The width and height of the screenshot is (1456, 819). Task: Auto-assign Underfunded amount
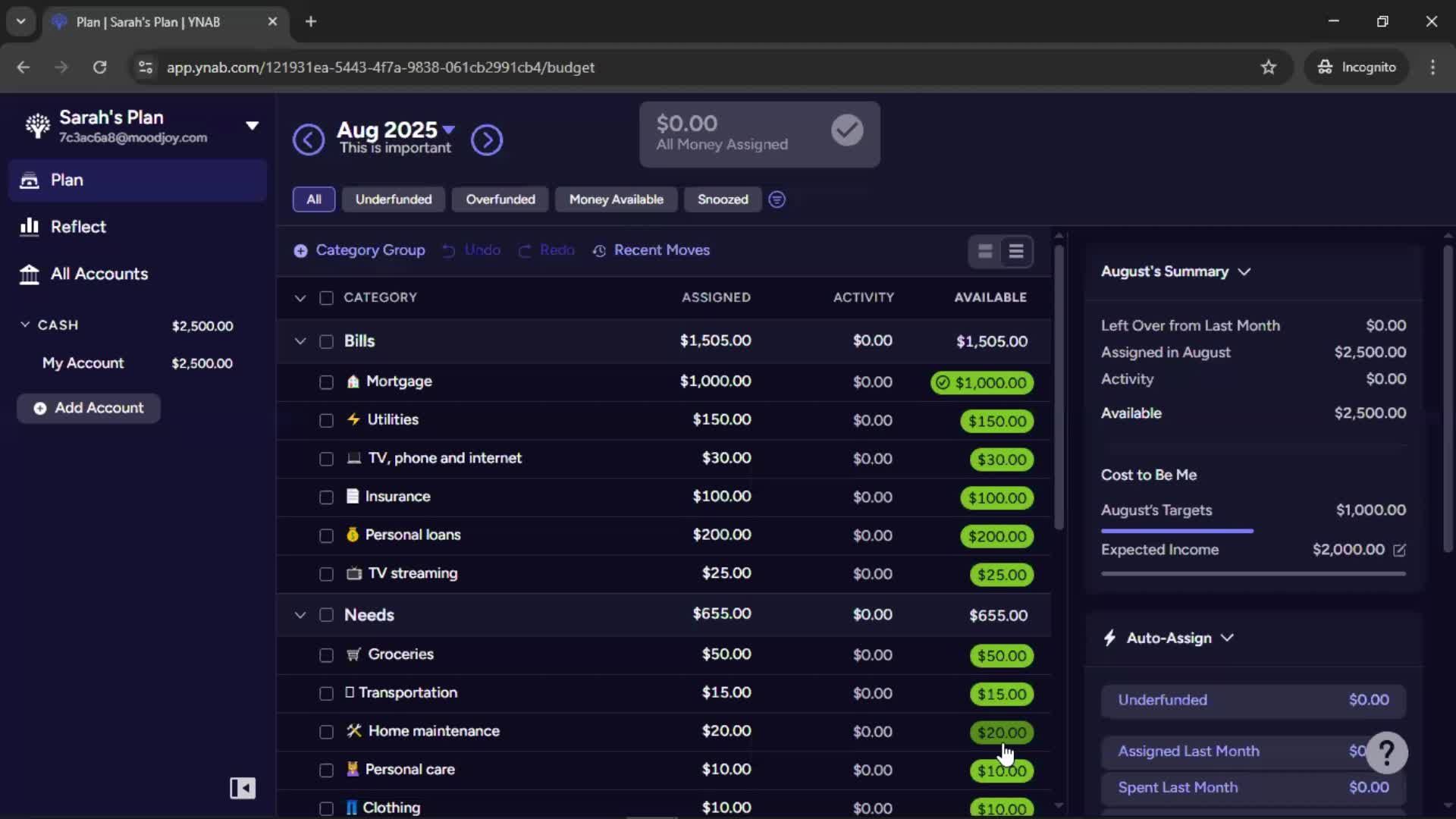(x=1254, y=701)
